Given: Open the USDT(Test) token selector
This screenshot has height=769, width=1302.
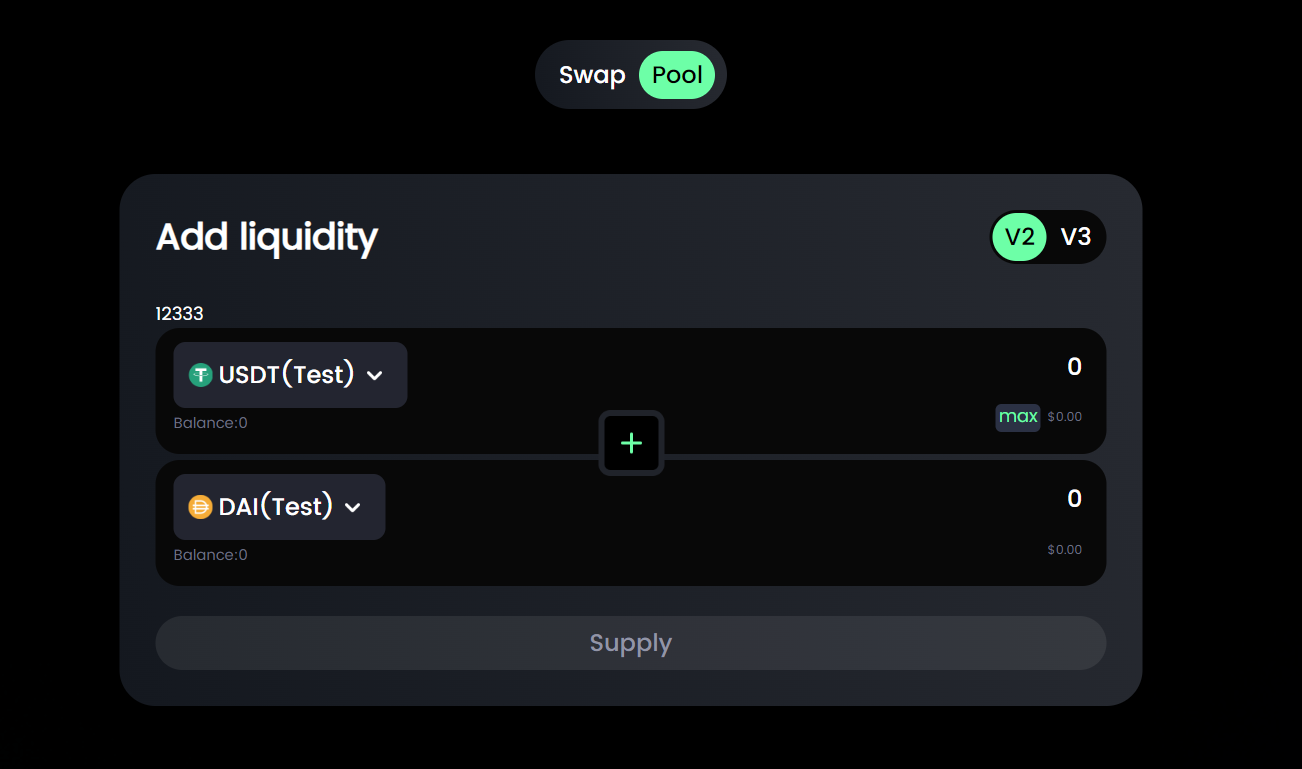Looking at the screenshot, I should click(x=290, y=375).
